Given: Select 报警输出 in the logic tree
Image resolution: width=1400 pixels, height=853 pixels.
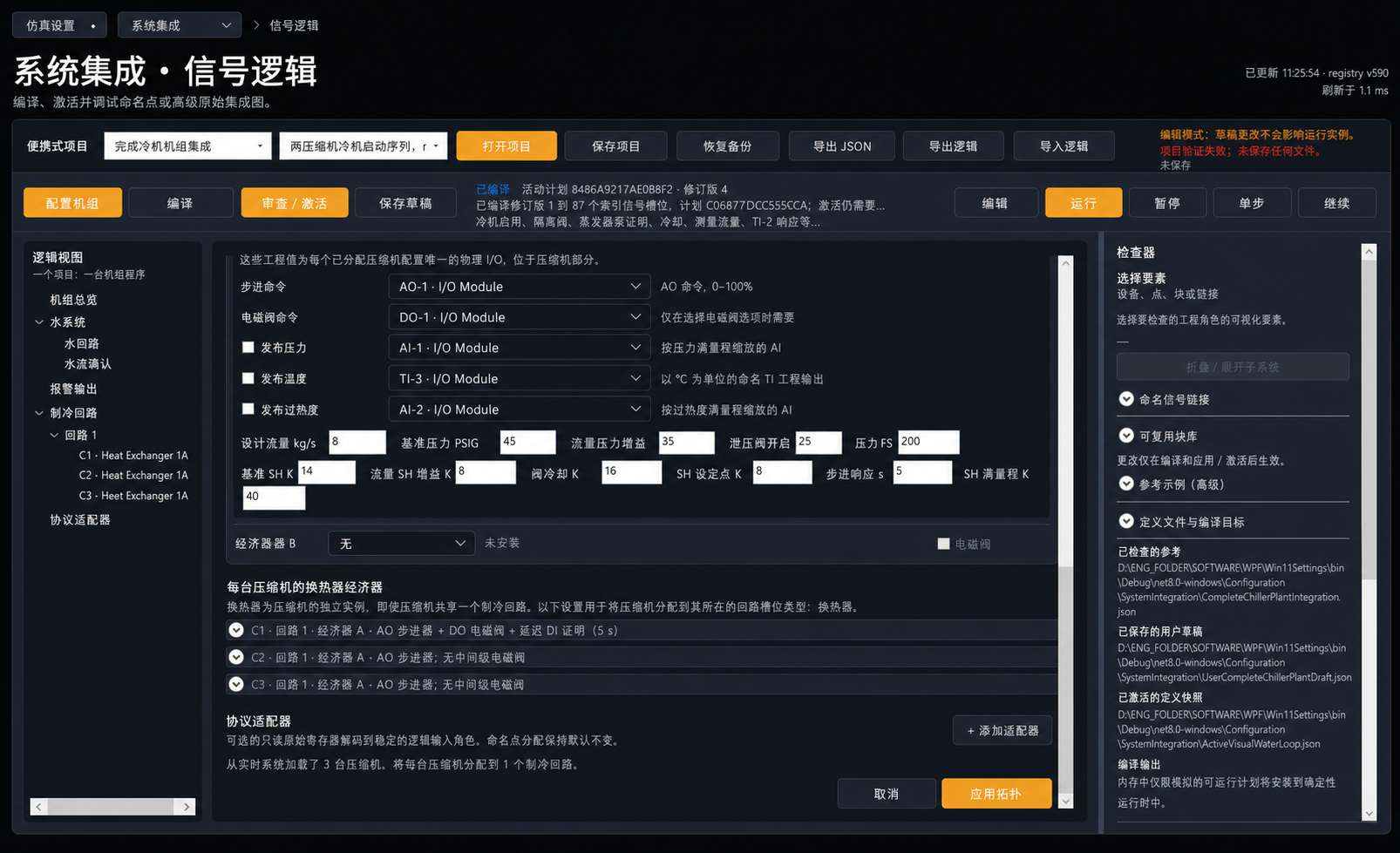Looking at the screenshot, I should click(73, 389).
